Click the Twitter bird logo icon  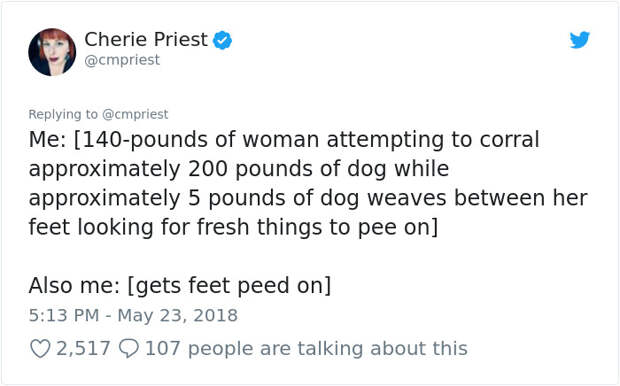[x=580, y=40]
